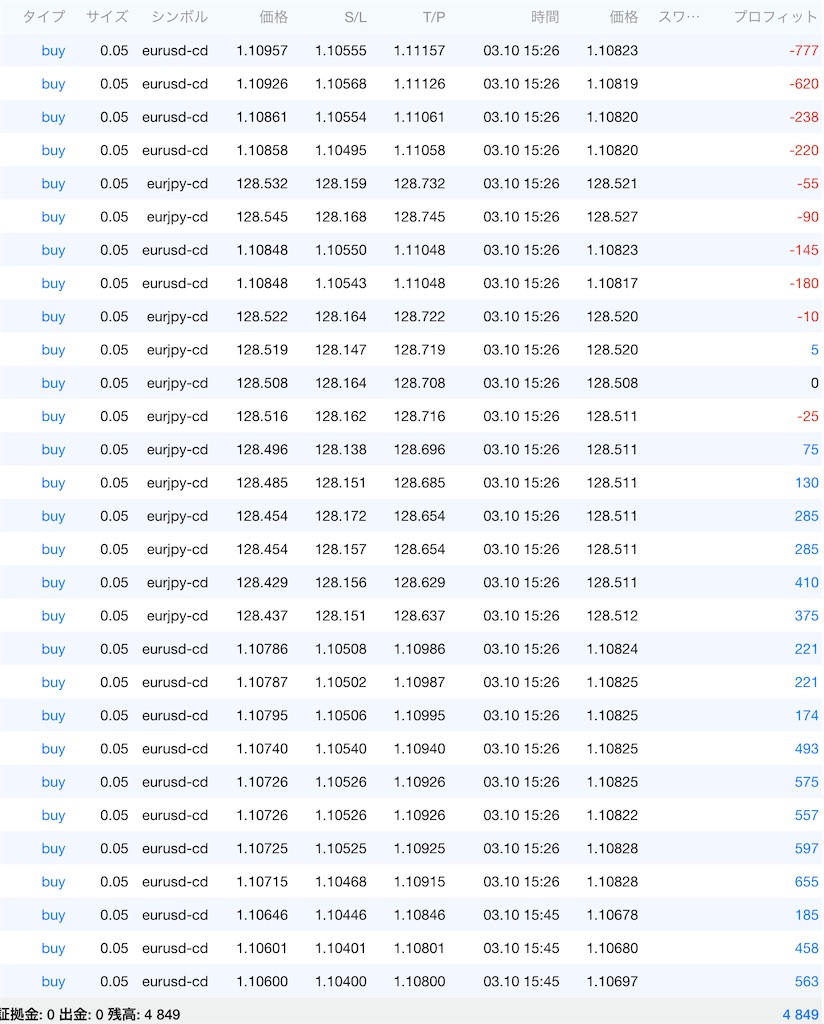This screenshot has width=824, height=1024.
Task: Click the -620 profit cell
Action: click(x=803, y=84)
